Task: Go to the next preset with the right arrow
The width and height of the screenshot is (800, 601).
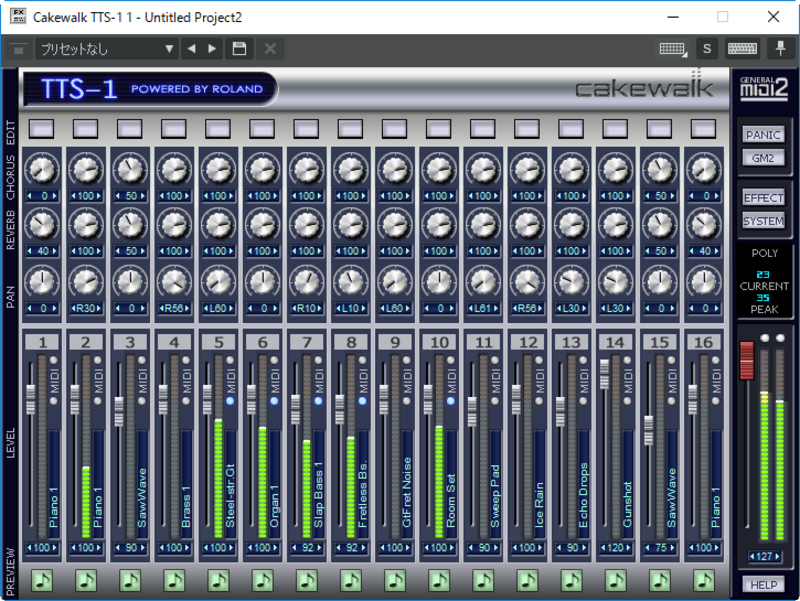Action: [x=212, y=49]
